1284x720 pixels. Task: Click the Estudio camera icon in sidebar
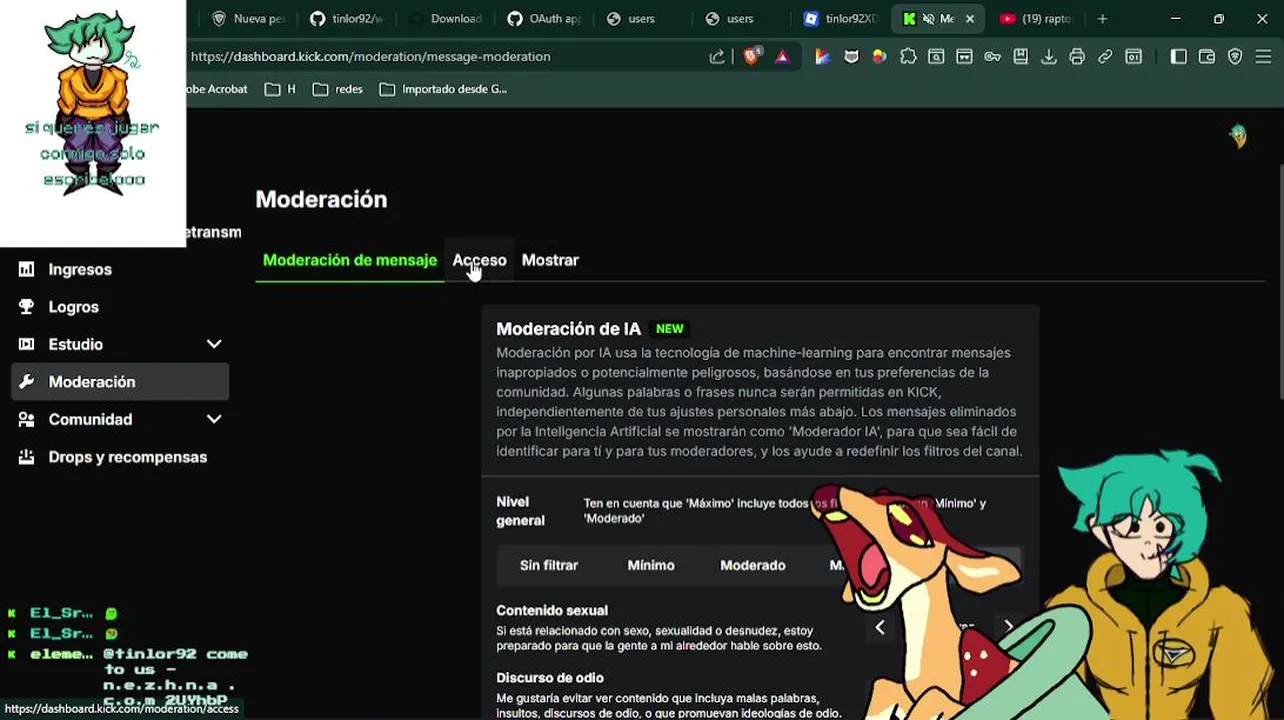(26, 344)
